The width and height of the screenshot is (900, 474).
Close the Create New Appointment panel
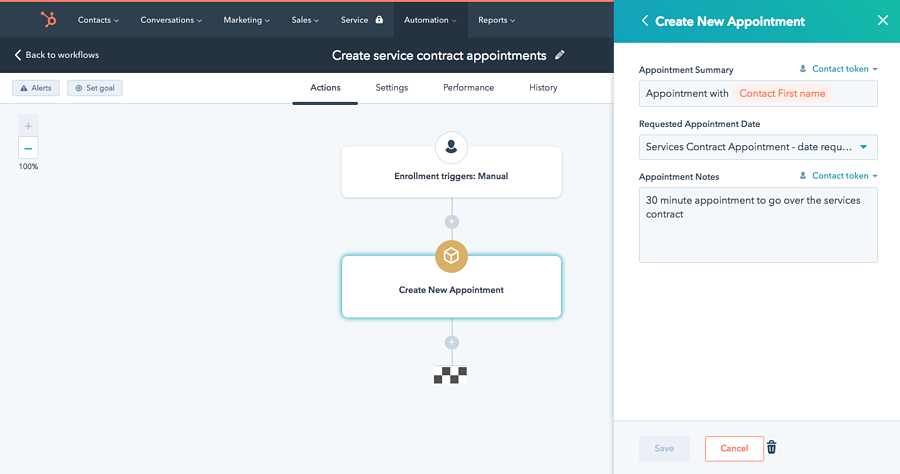(x=882, y=20)
